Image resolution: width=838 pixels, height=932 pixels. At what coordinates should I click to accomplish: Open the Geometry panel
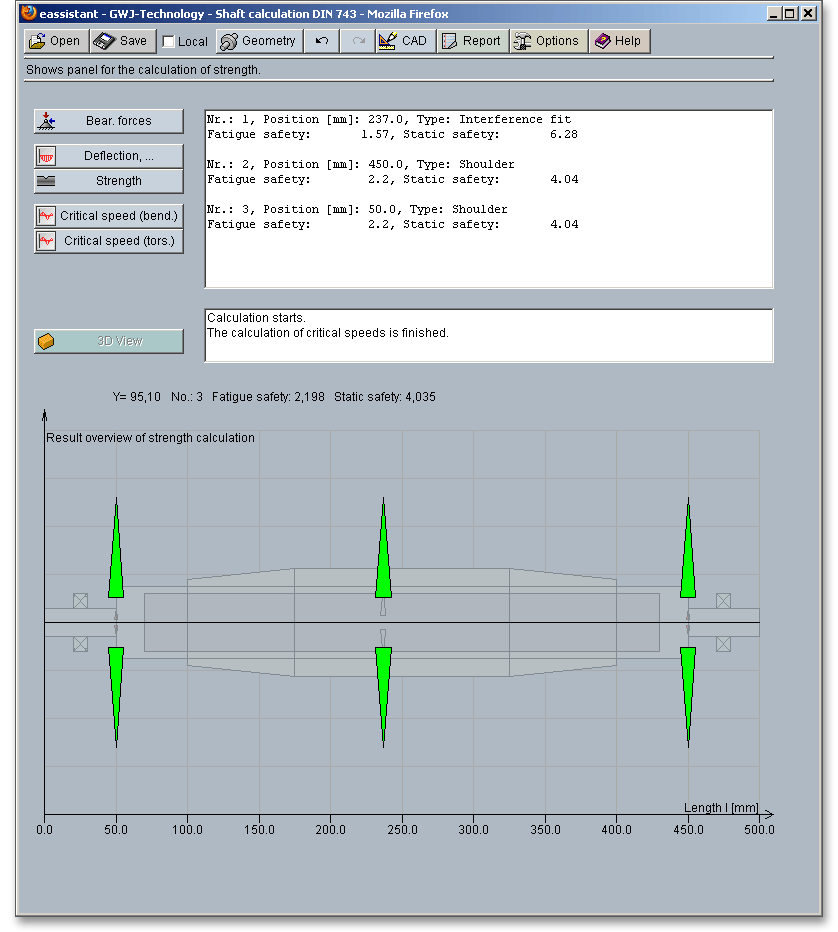[x=258, y=41]
